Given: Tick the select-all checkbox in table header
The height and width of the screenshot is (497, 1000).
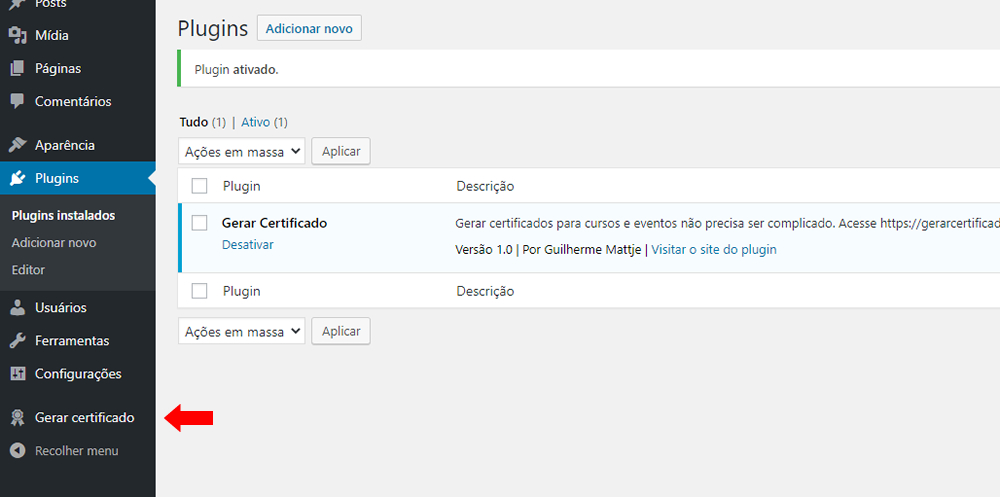Looking at the screenshot, I should (x=200, y=186).
